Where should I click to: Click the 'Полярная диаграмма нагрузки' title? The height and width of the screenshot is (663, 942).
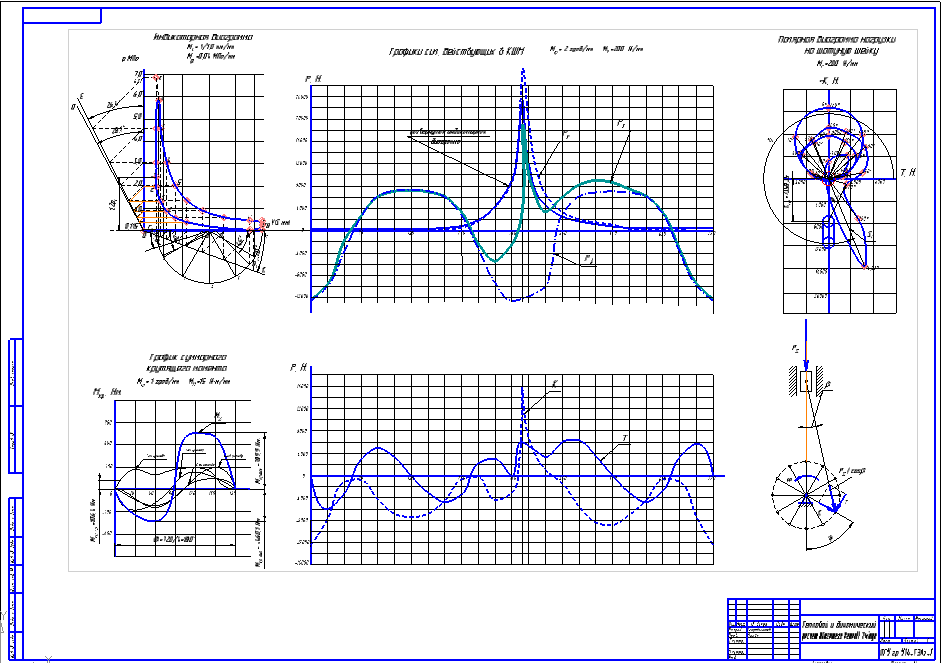(x=837, y=40)
